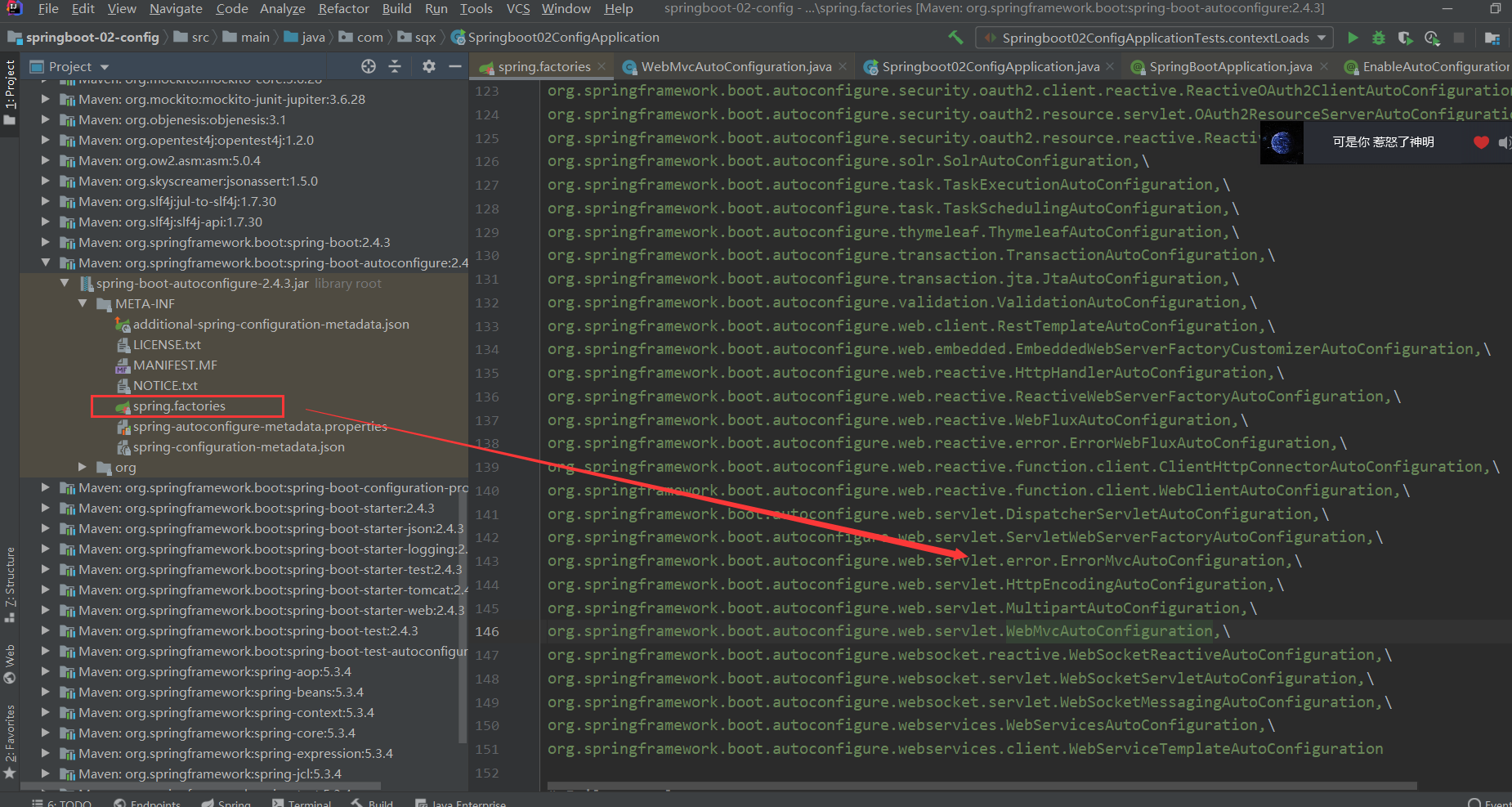The width and height of the screenshot is (1512, 807).
Task: Select NOTICE.txt file
Action: coord(165,385)
